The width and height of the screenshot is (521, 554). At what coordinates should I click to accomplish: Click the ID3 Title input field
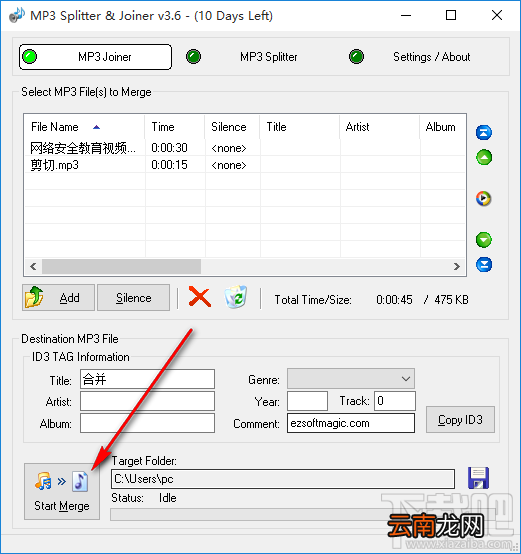[147, 379]
